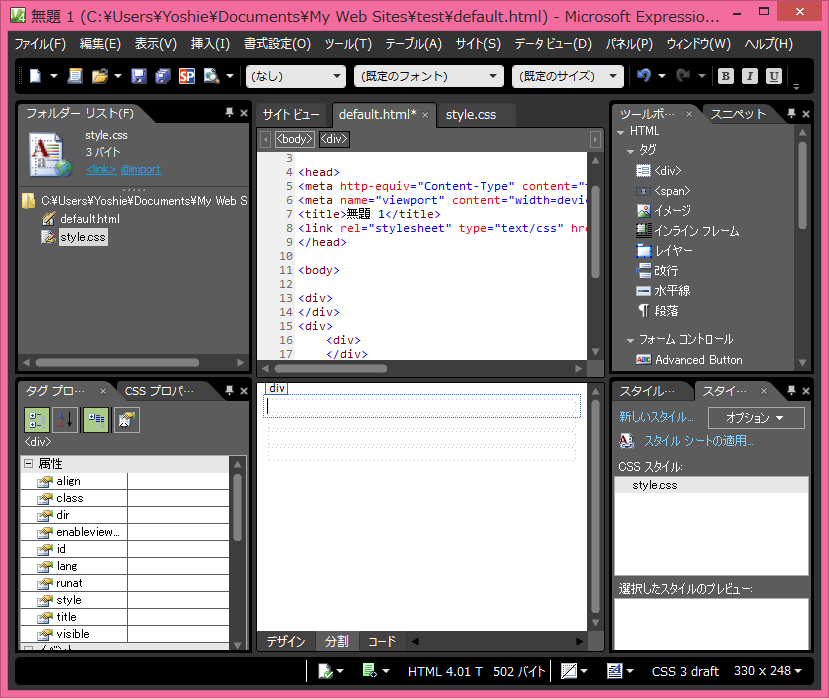Toggle Bold formatting button
829x698 pixels.
pos(725,76)
